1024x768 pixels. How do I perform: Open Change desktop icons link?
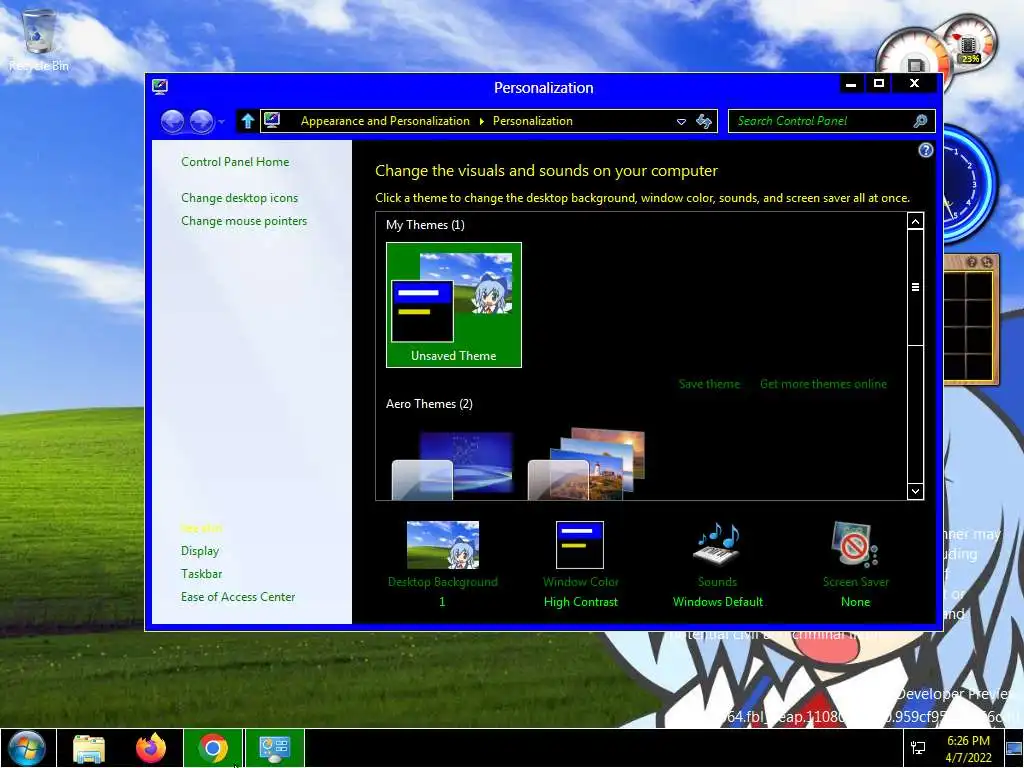tap(240, 198)
